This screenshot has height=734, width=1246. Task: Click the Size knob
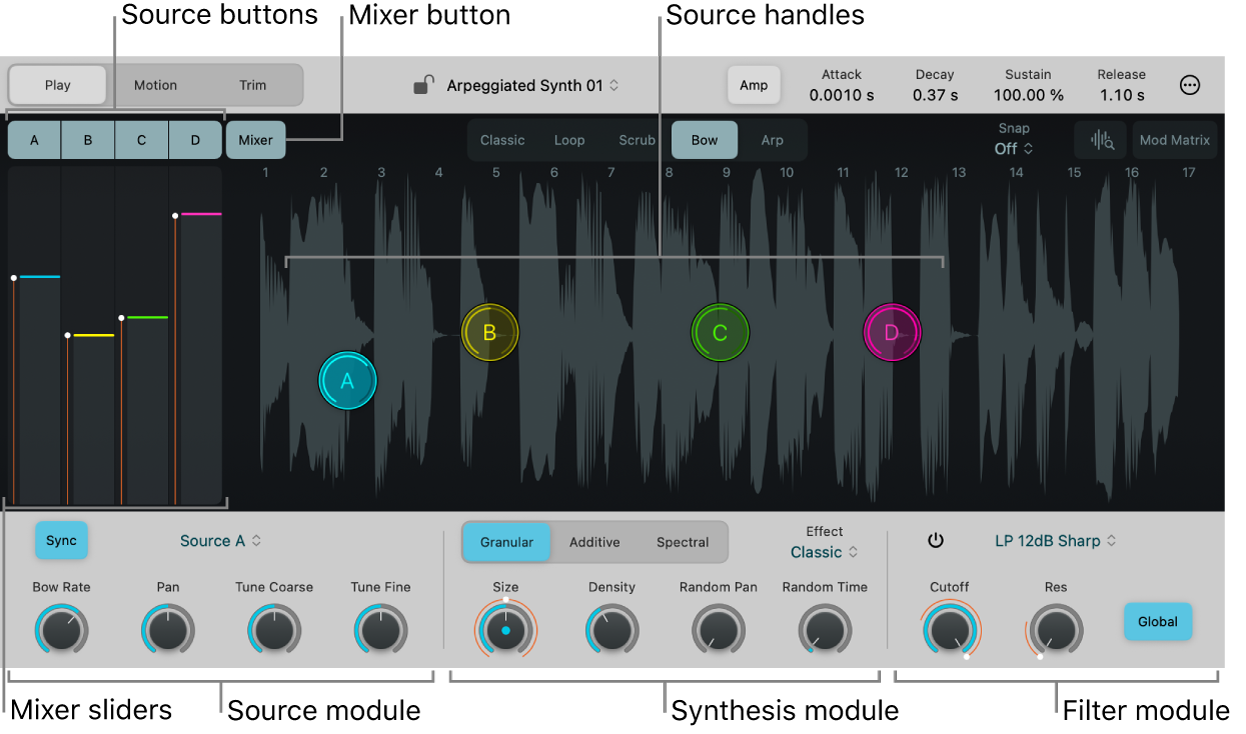(x=506, y=631)
